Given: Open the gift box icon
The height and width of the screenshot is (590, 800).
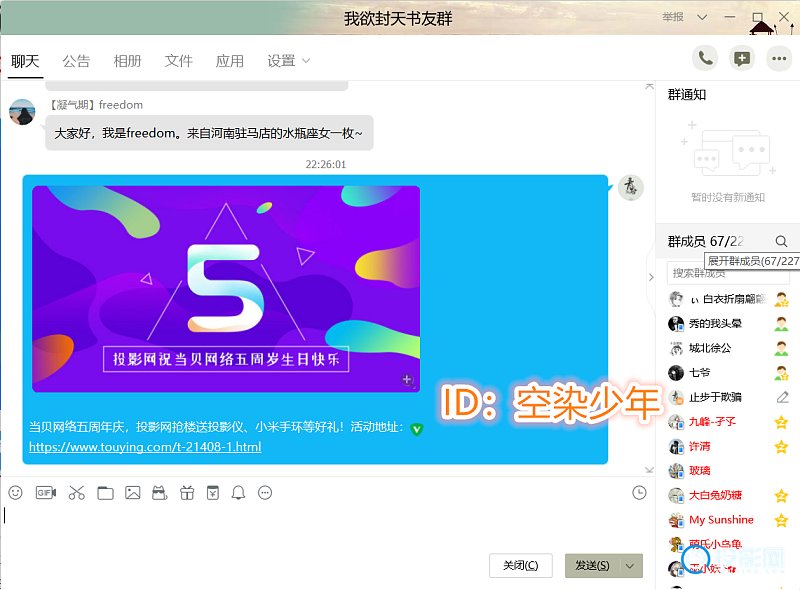Looking at the screenshot, I should 186,493.
